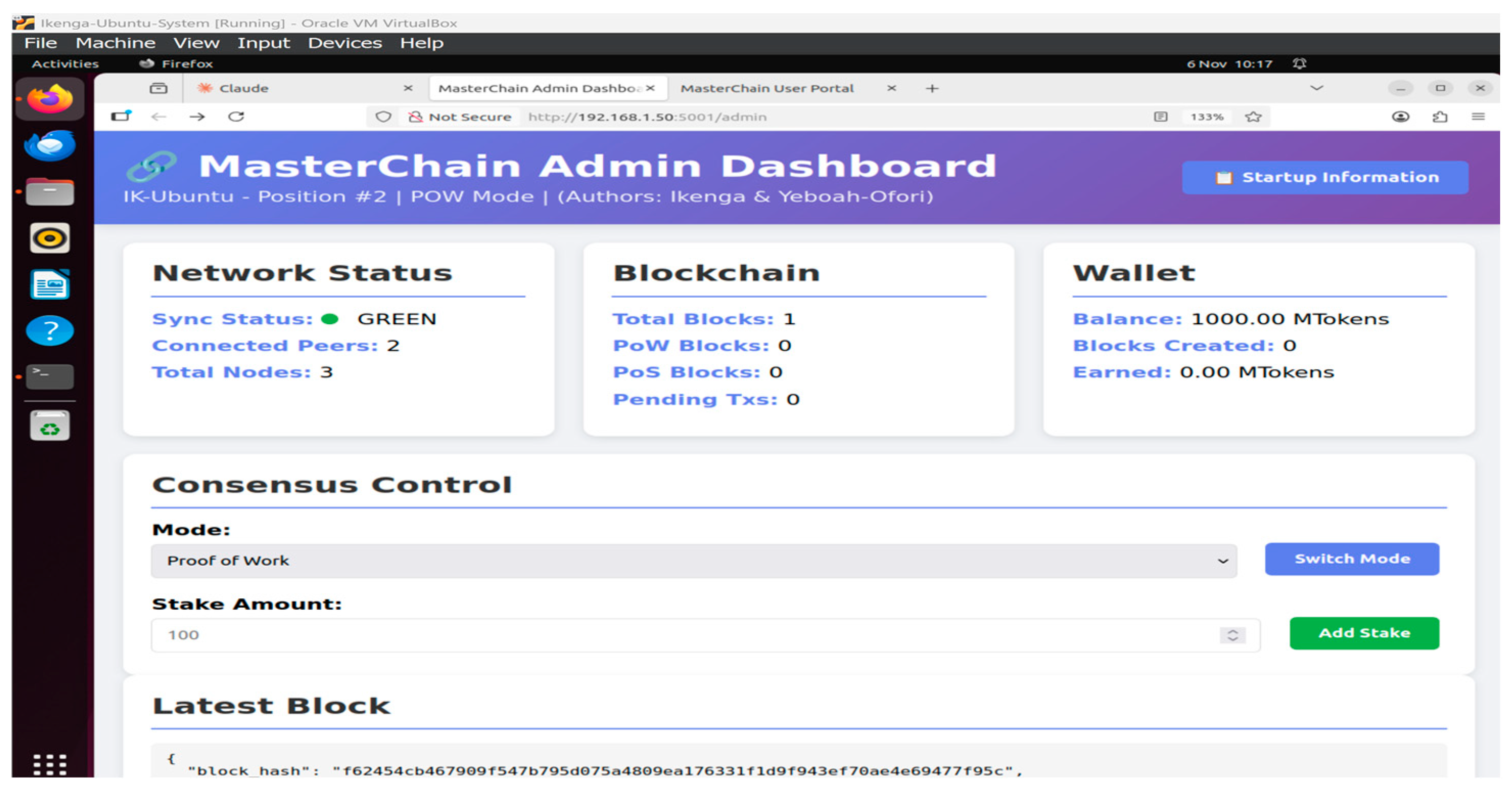
Task: Reload the current page
Action: (x=236, y=117)
